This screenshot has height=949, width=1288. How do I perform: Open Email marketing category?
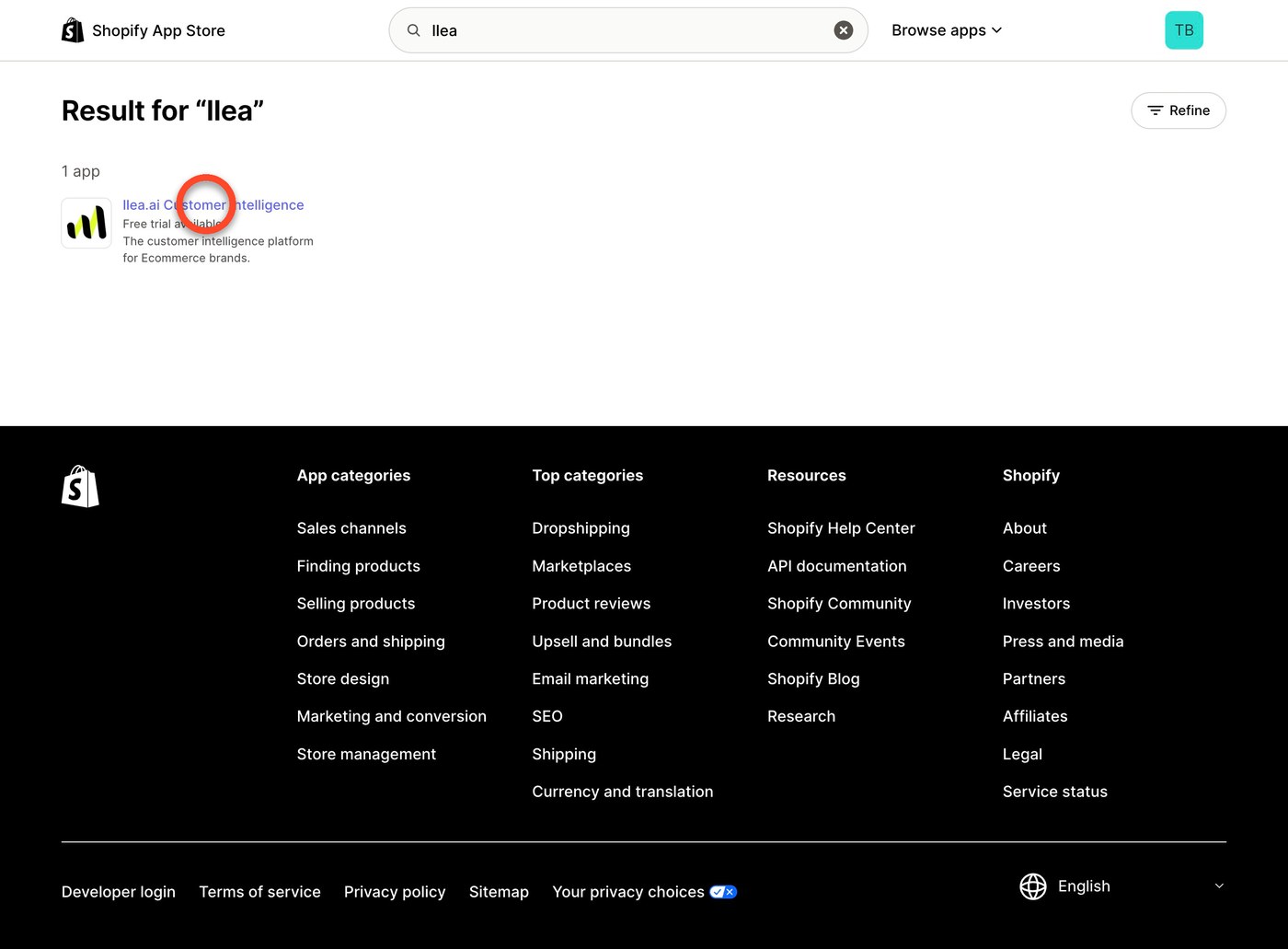coord(591,679)
